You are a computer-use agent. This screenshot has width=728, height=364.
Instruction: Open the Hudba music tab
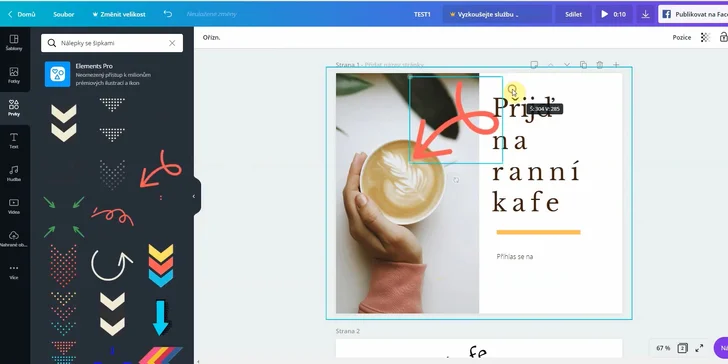coord(14,173)
